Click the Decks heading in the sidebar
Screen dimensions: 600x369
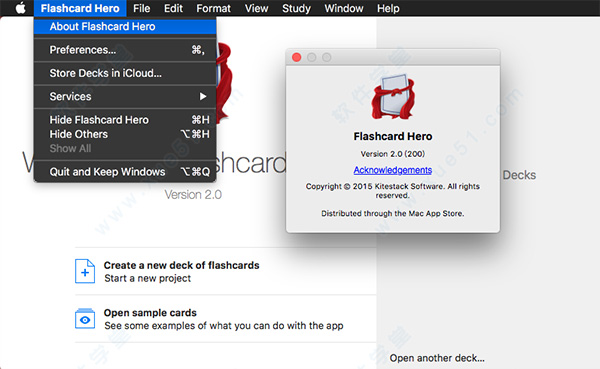519,175
